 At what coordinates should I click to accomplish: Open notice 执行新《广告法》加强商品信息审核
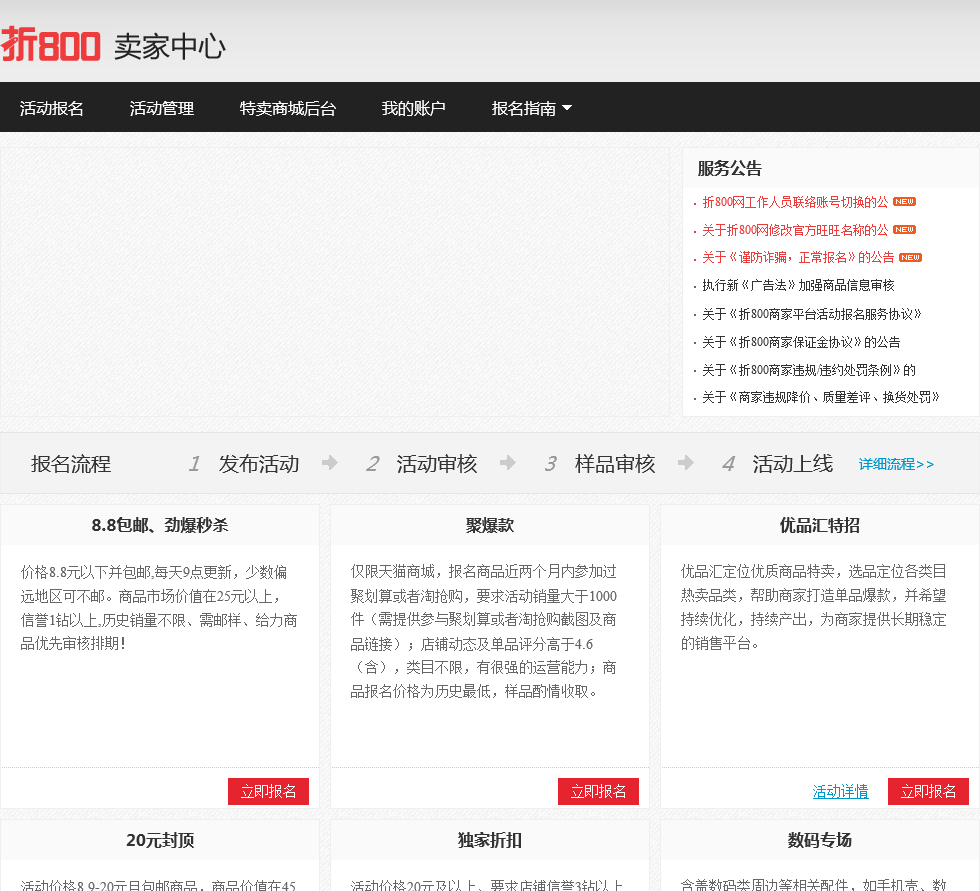[798, 285]
